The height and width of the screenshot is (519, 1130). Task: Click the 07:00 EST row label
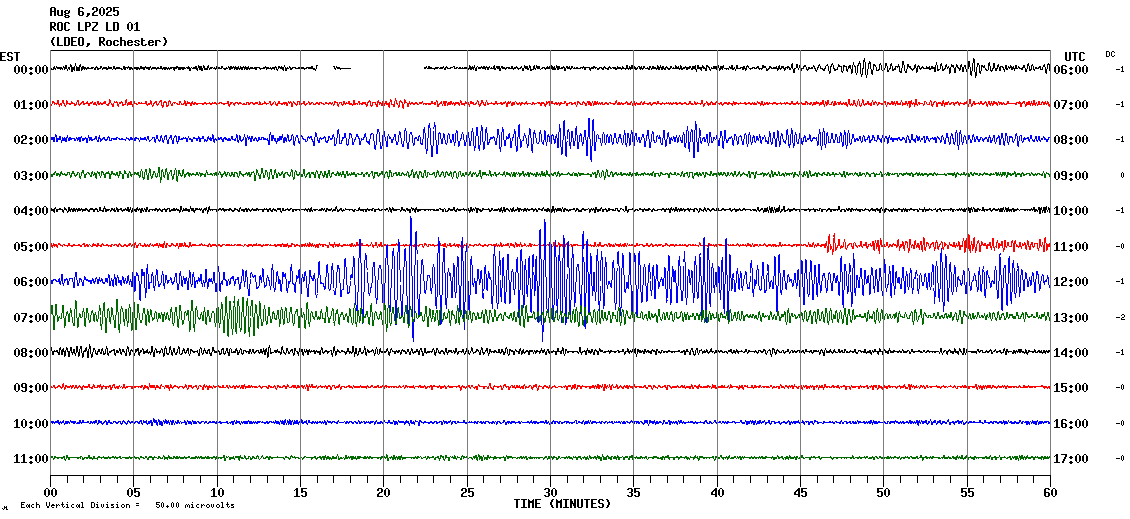tap(30, 317)
